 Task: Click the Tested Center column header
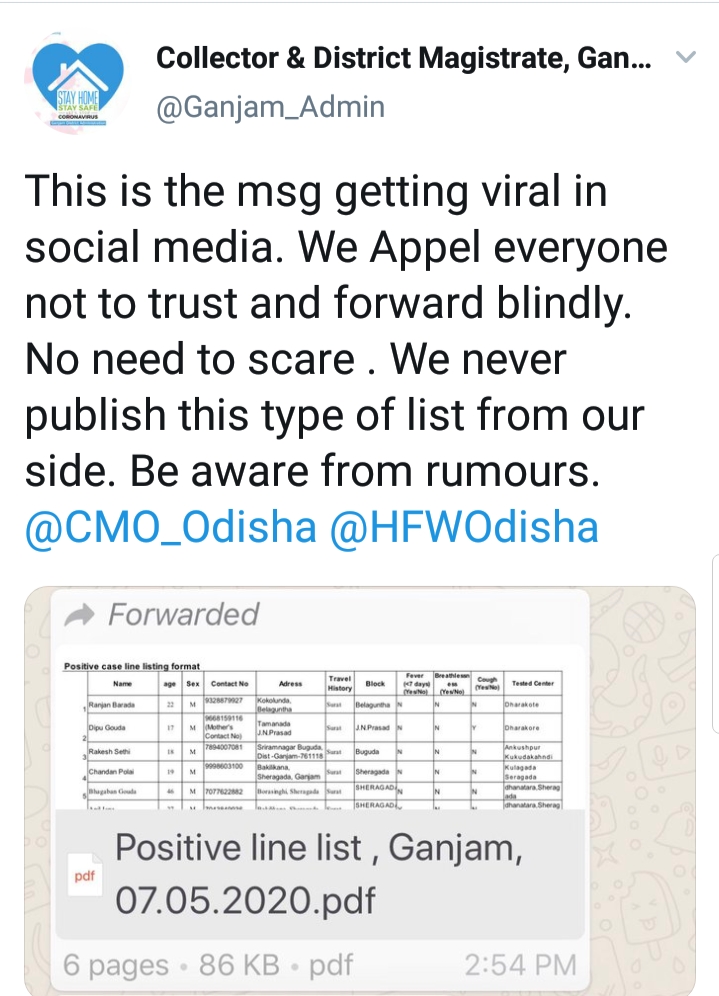tap(532, 683)
